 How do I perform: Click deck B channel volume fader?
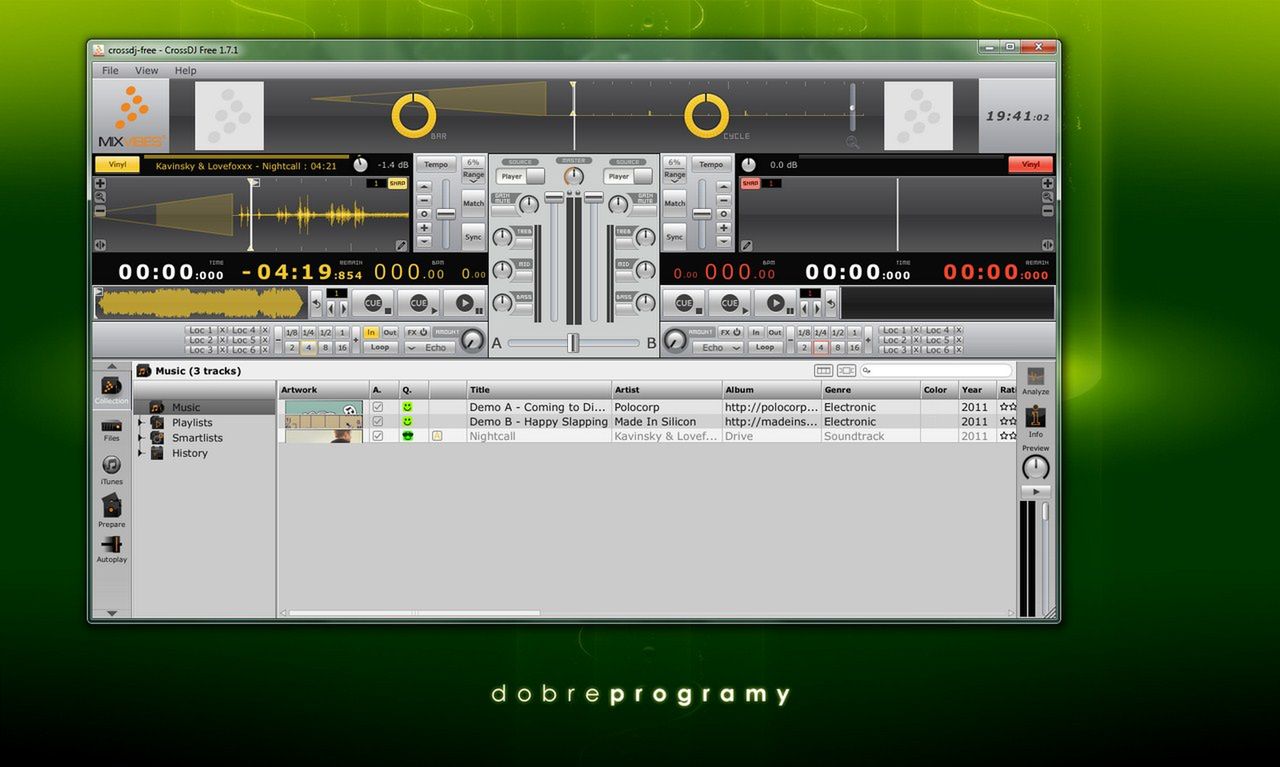(x=594, y=198)
